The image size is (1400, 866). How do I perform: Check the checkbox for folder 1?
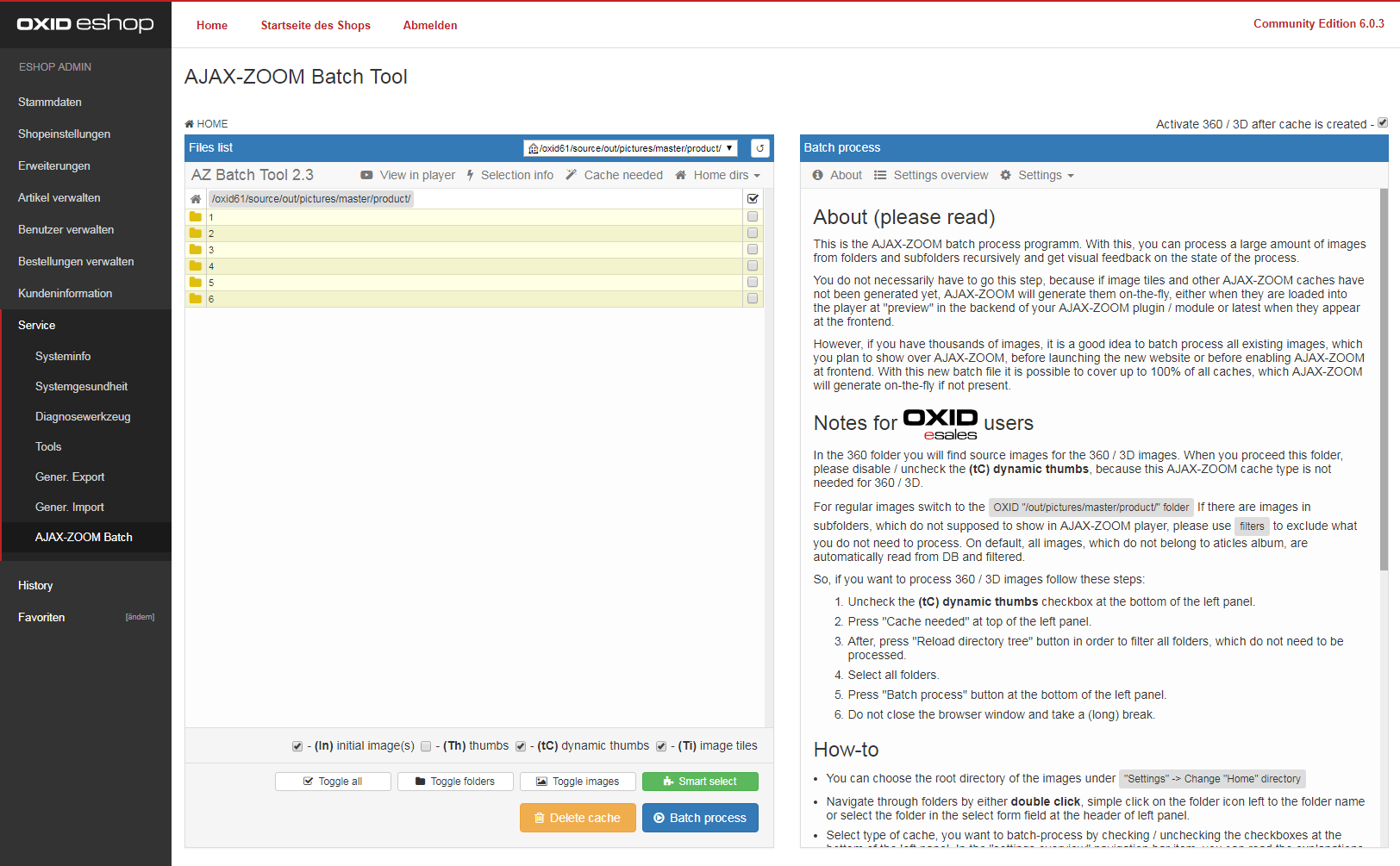tap(753, 217)
